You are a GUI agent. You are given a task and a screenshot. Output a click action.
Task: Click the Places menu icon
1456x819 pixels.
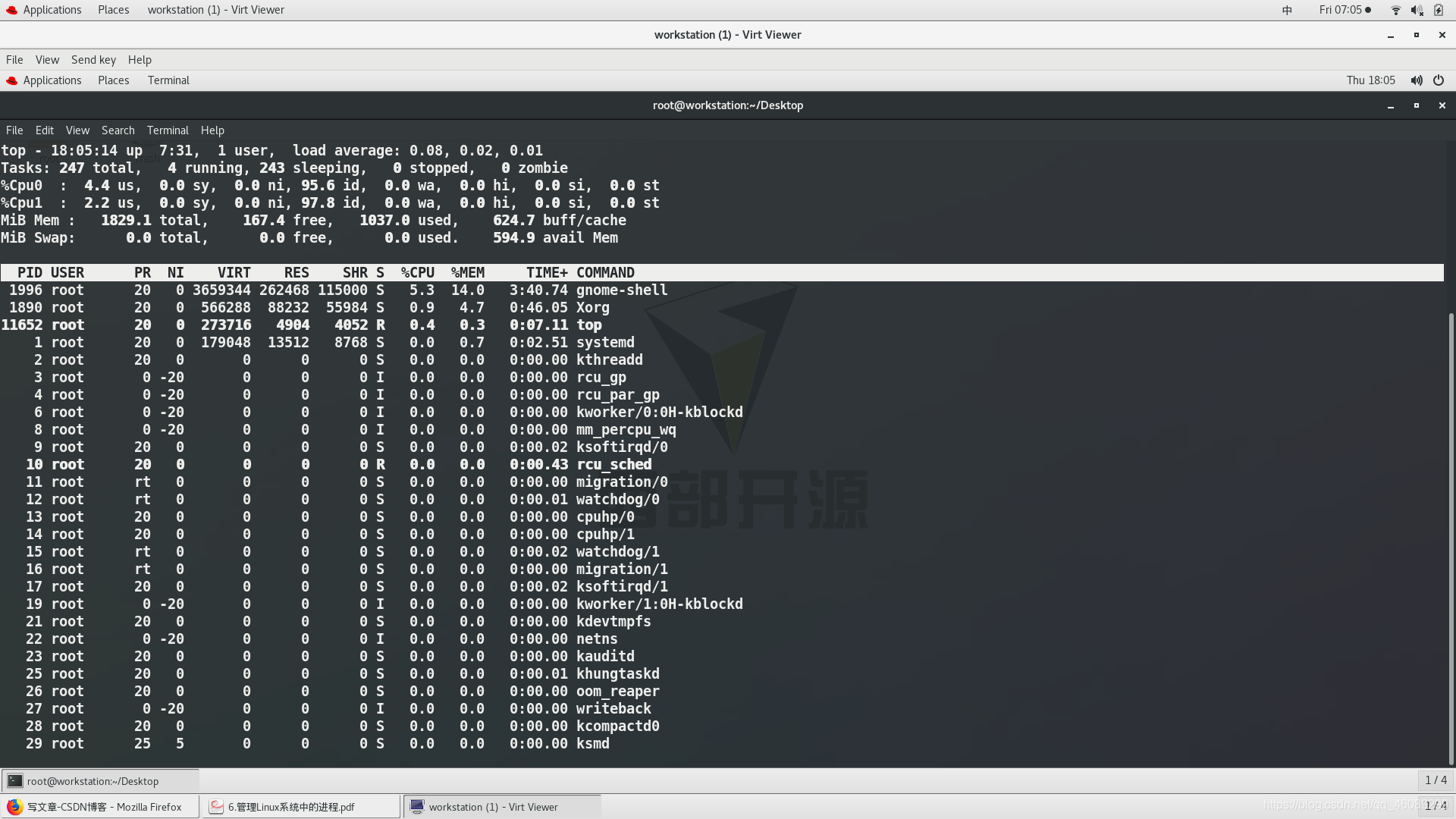tap(112, 9)
